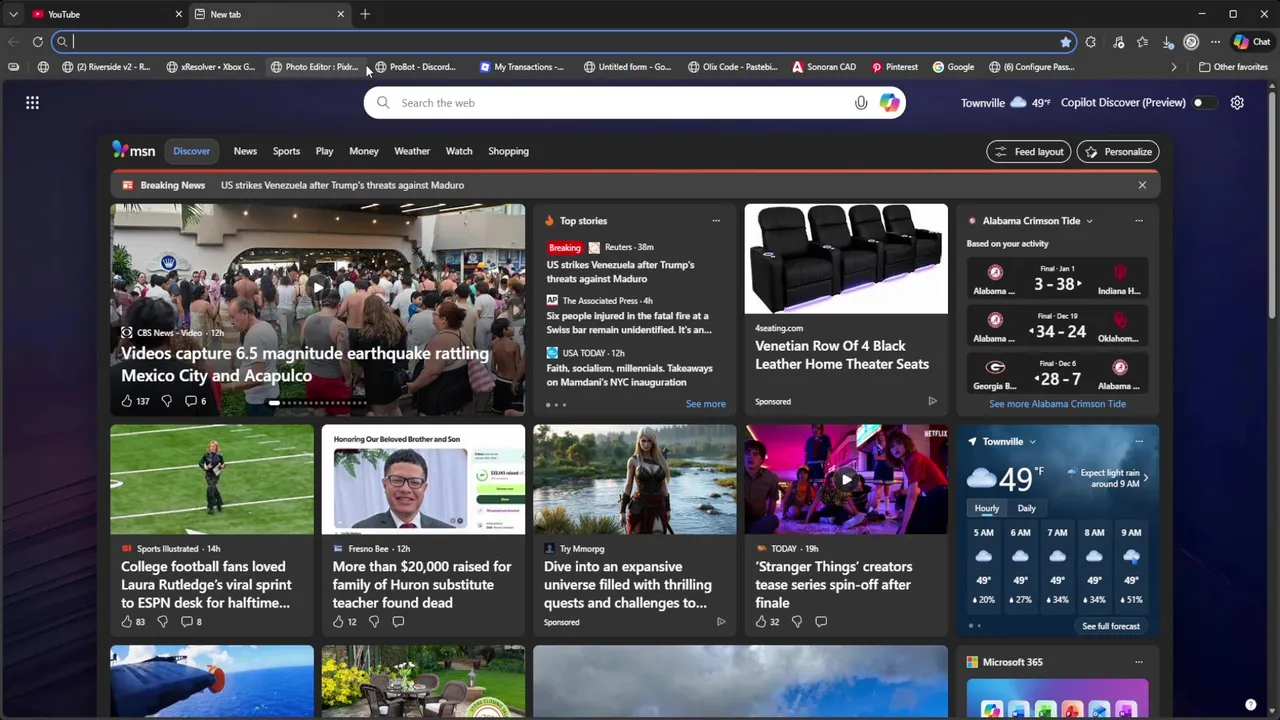The width and height of the screenshot is (1280, 720).
Task: Open the Downloads icon in toolbar
Action: tap(1168, 42)
